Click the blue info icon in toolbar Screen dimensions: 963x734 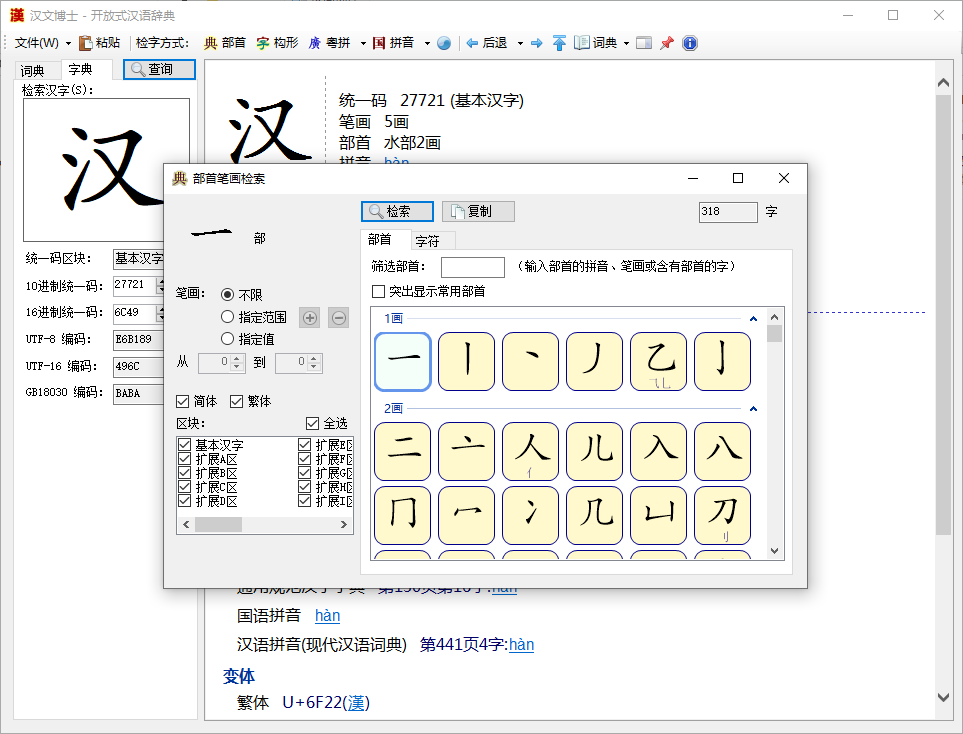689,43
